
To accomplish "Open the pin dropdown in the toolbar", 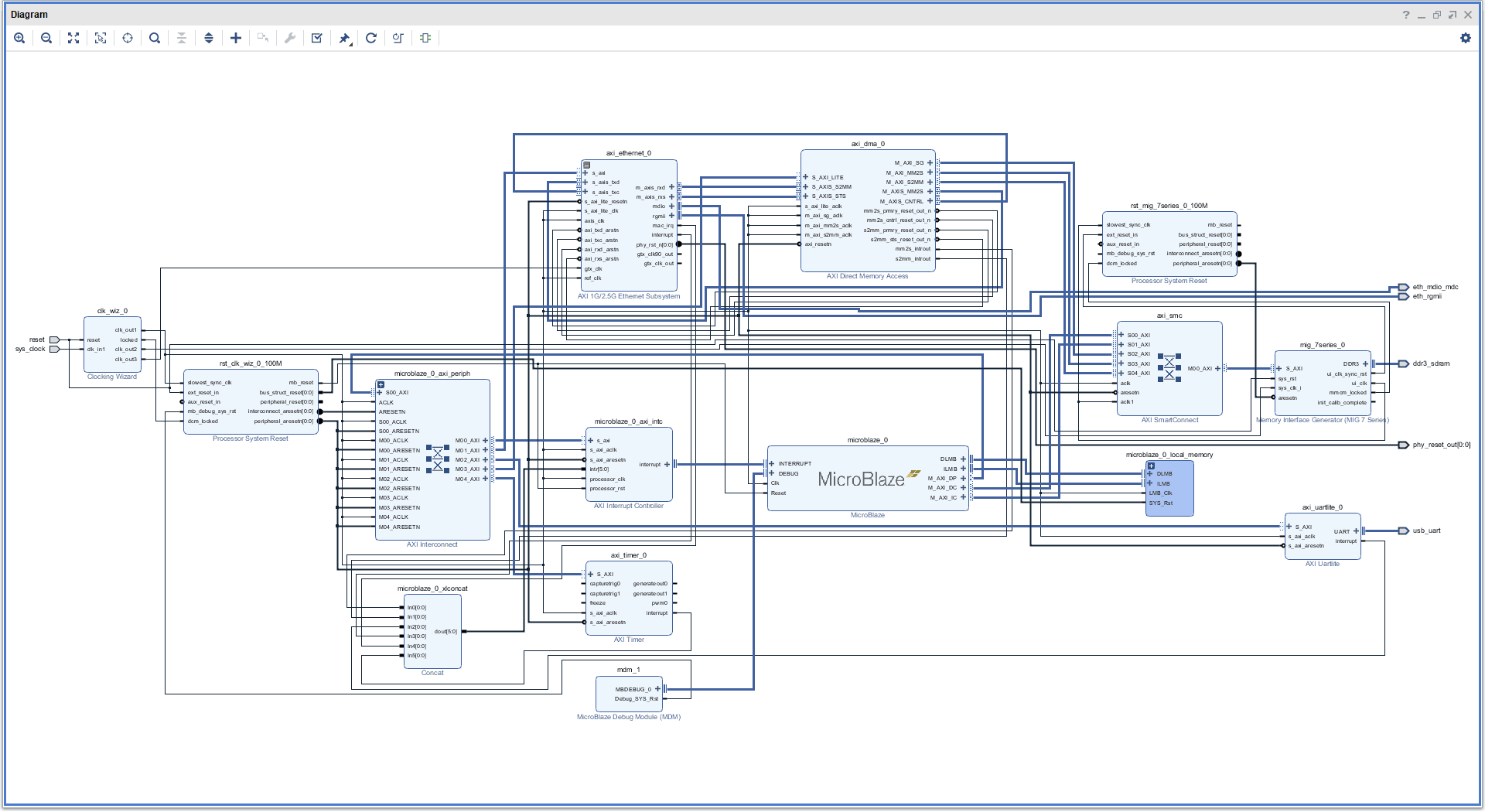I will pyautogui.click(x=345, y=38).
